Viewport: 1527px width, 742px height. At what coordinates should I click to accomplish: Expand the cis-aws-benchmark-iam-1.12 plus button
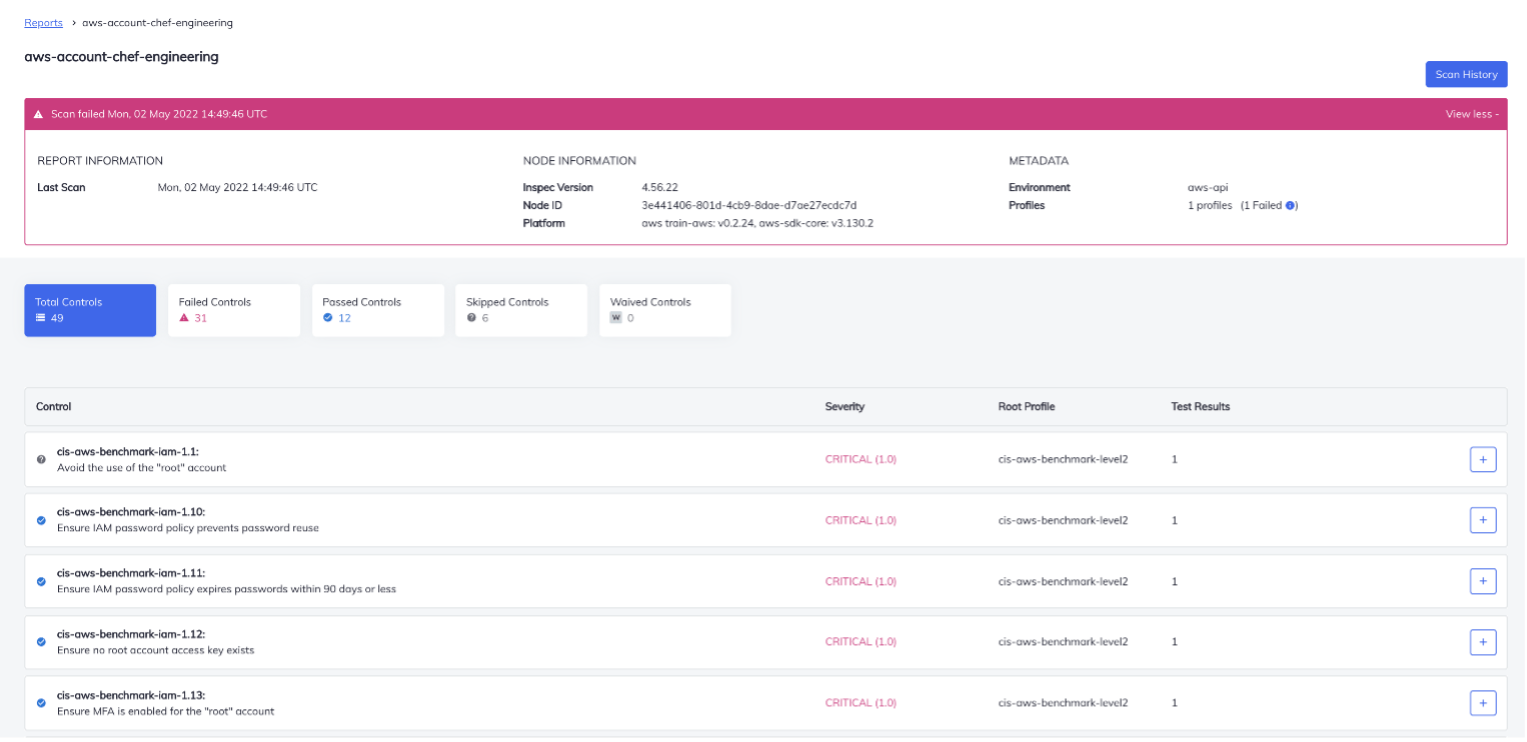click(x=1483, y=642)
